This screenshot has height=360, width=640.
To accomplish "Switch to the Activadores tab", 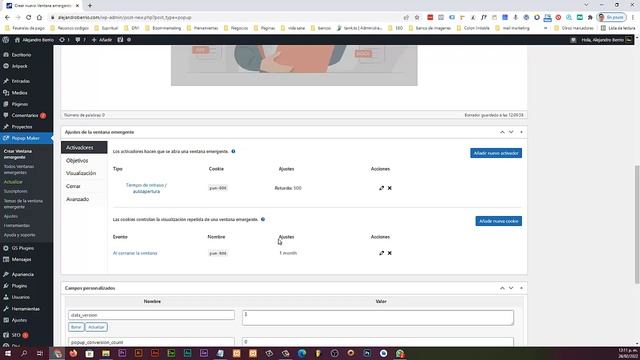I will 84,147.
